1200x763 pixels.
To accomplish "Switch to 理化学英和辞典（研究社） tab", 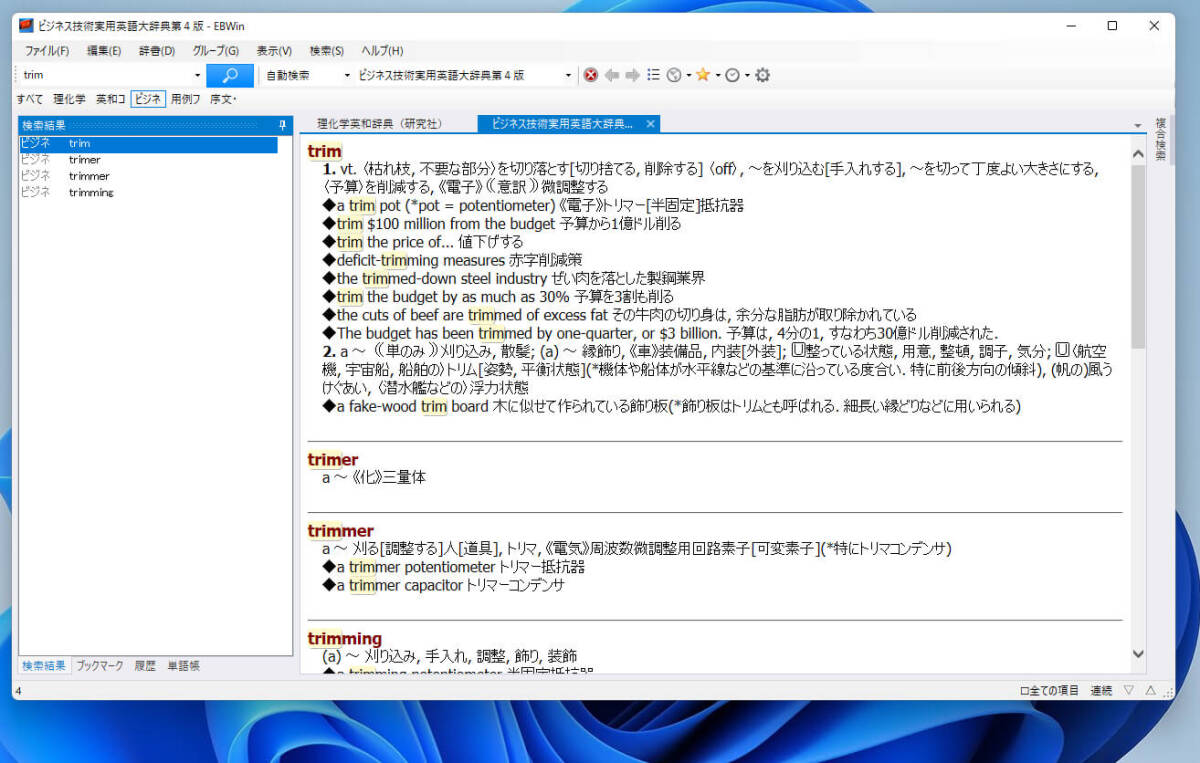I will tap(379, 124).
